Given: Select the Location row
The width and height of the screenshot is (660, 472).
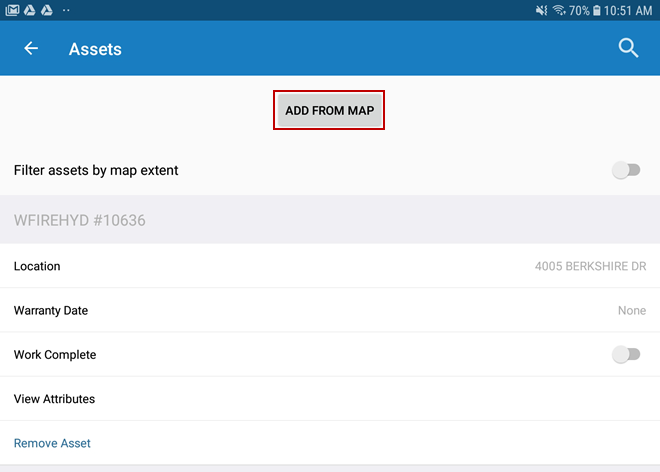Looking at the screenshot, I should click(37, 267).
